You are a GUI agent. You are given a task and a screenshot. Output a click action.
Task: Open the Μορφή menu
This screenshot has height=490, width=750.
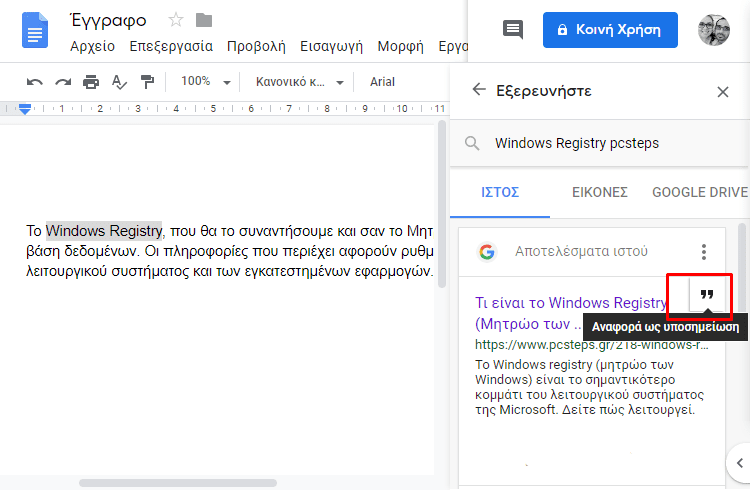pyautogui.click(x=400, y=47)
